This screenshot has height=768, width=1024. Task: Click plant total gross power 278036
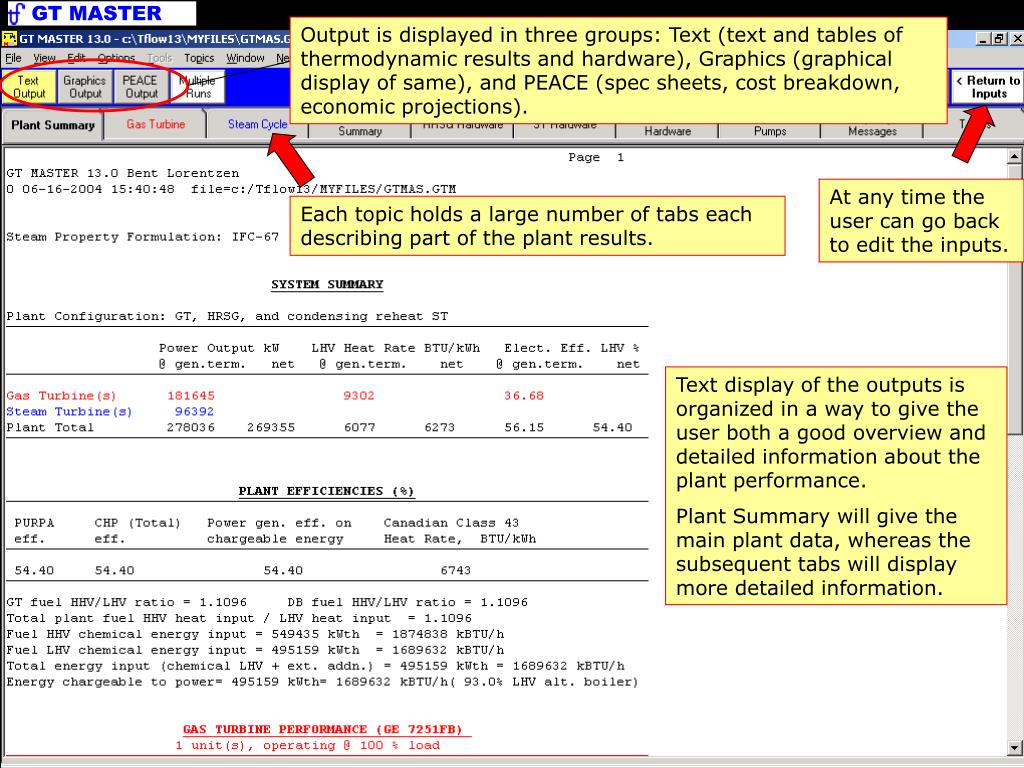click(x=191, y=428)
